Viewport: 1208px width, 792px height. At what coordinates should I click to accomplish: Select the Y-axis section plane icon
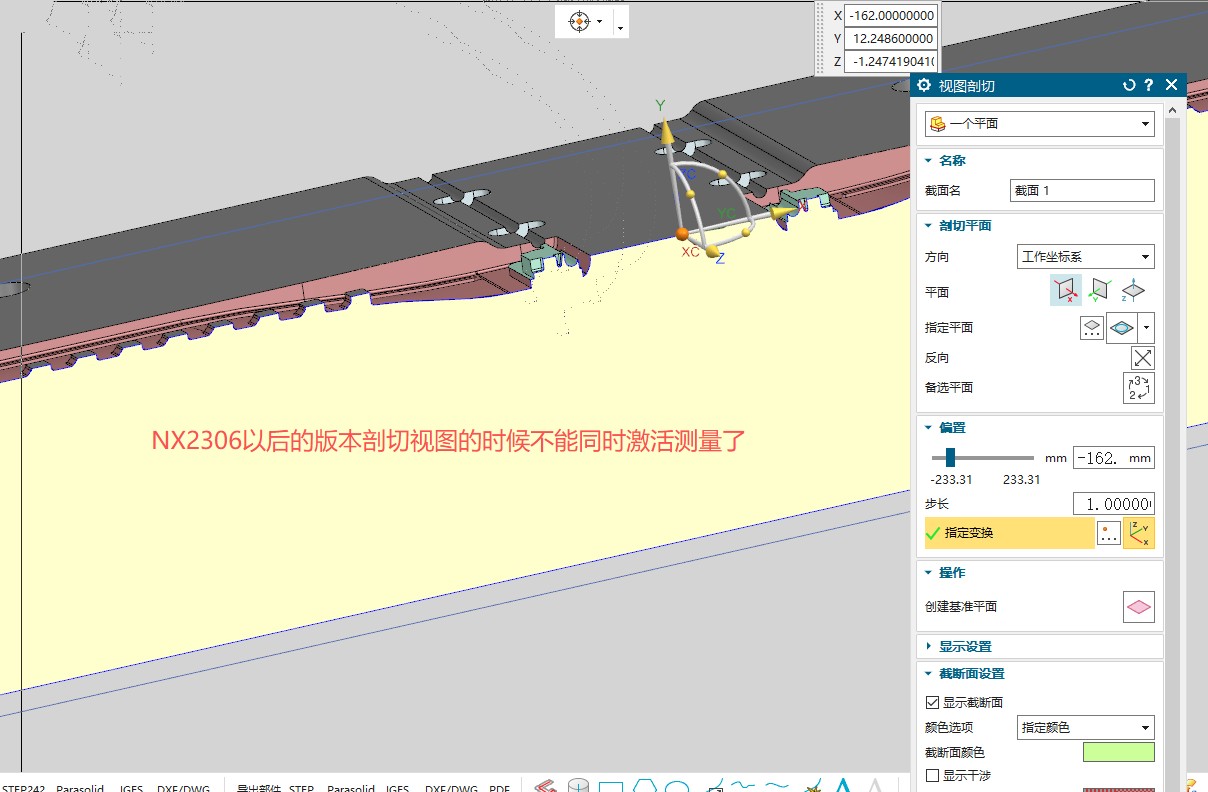pos(1099,291)
